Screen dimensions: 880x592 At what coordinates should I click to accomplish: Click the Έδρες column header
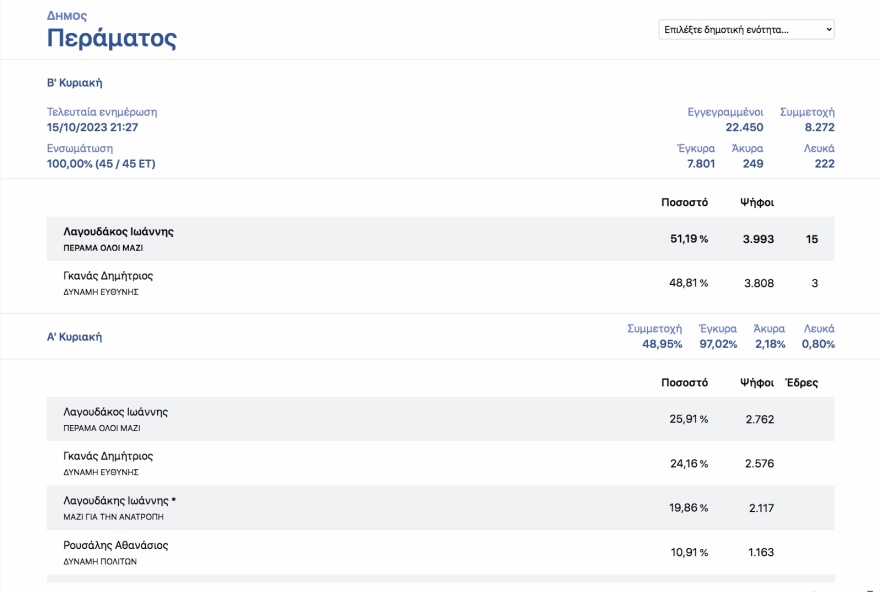tap(801, 383)
